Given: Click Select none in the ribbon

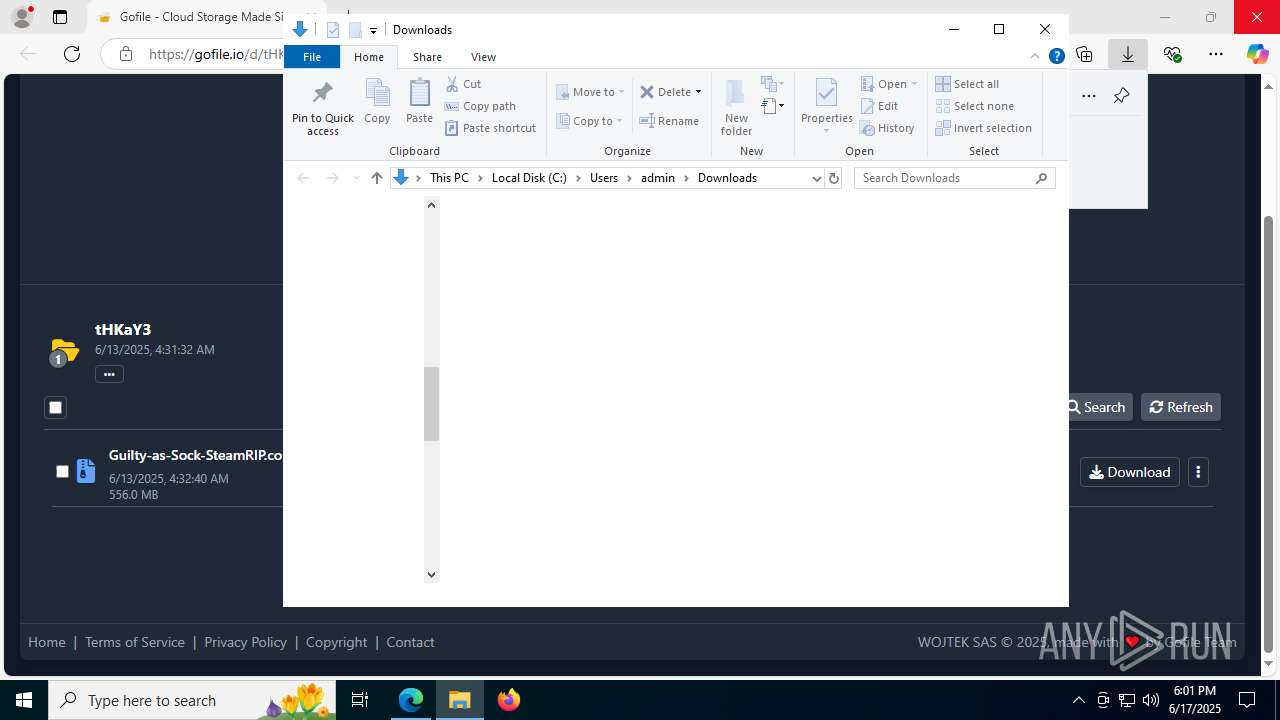Looking at the screenshot, I should pos(974,106).
